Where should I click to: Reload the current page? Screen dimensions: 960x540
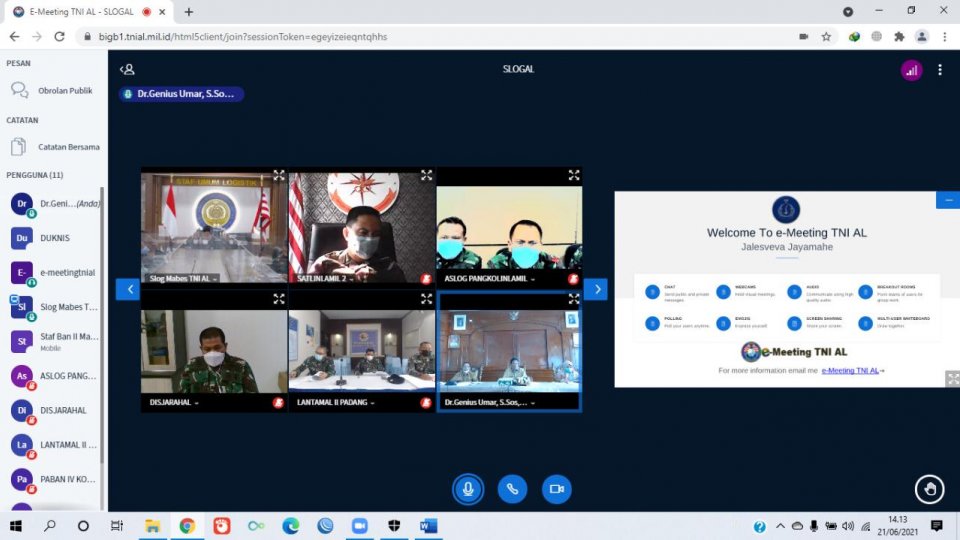[x=59, y=37]
